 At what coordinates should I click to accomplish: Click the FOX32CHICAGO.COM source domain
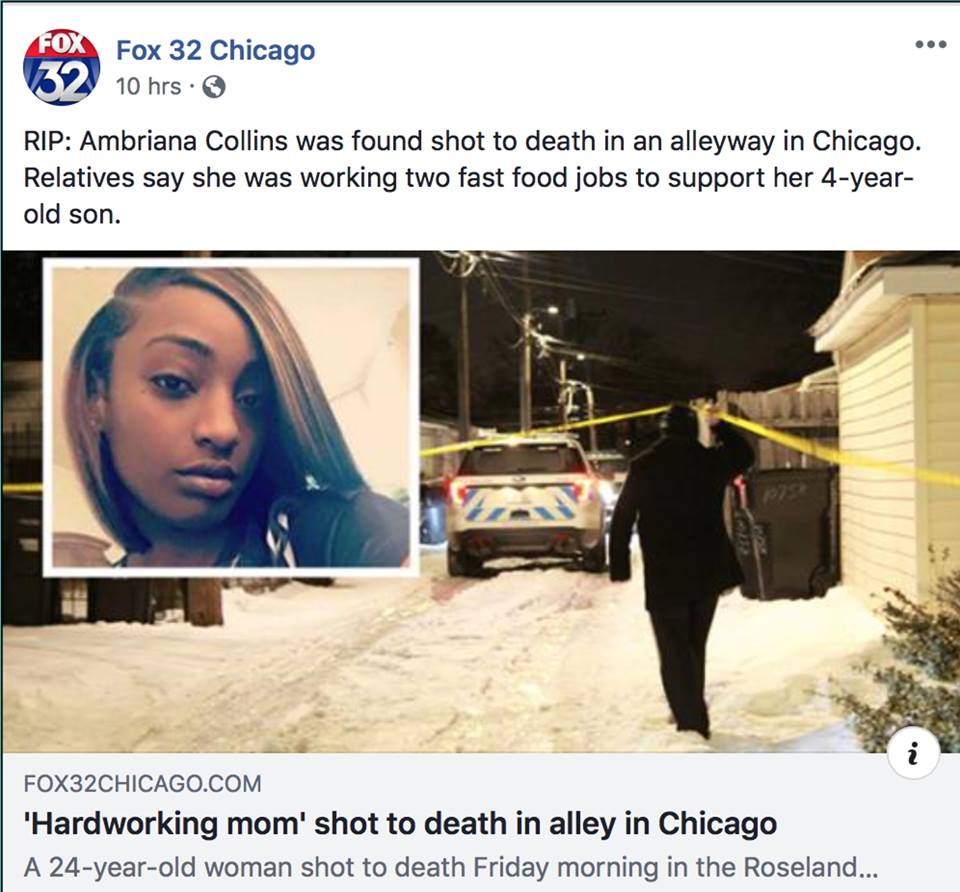(x=142, y=784)
